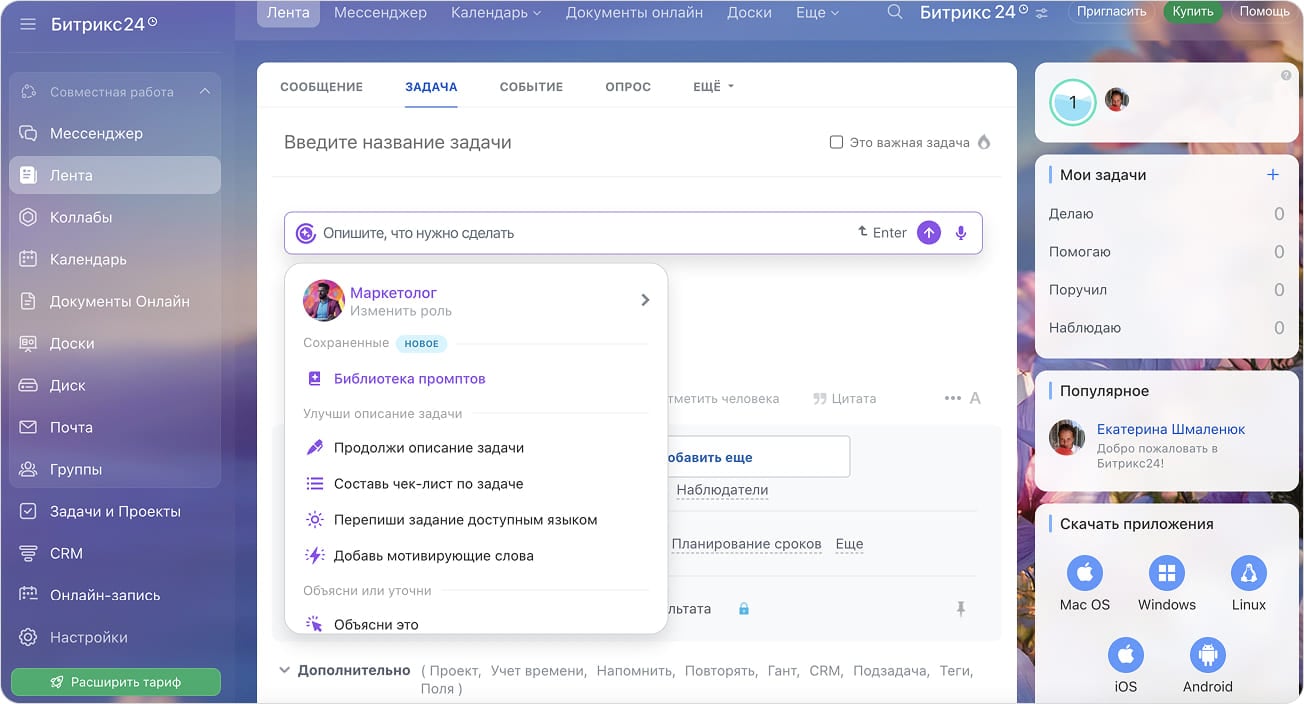Viewport: 1304px width, 704px height.
Task: Click the microphone icon for voice input
Action: pyautogui.click(x=960, y=232)
